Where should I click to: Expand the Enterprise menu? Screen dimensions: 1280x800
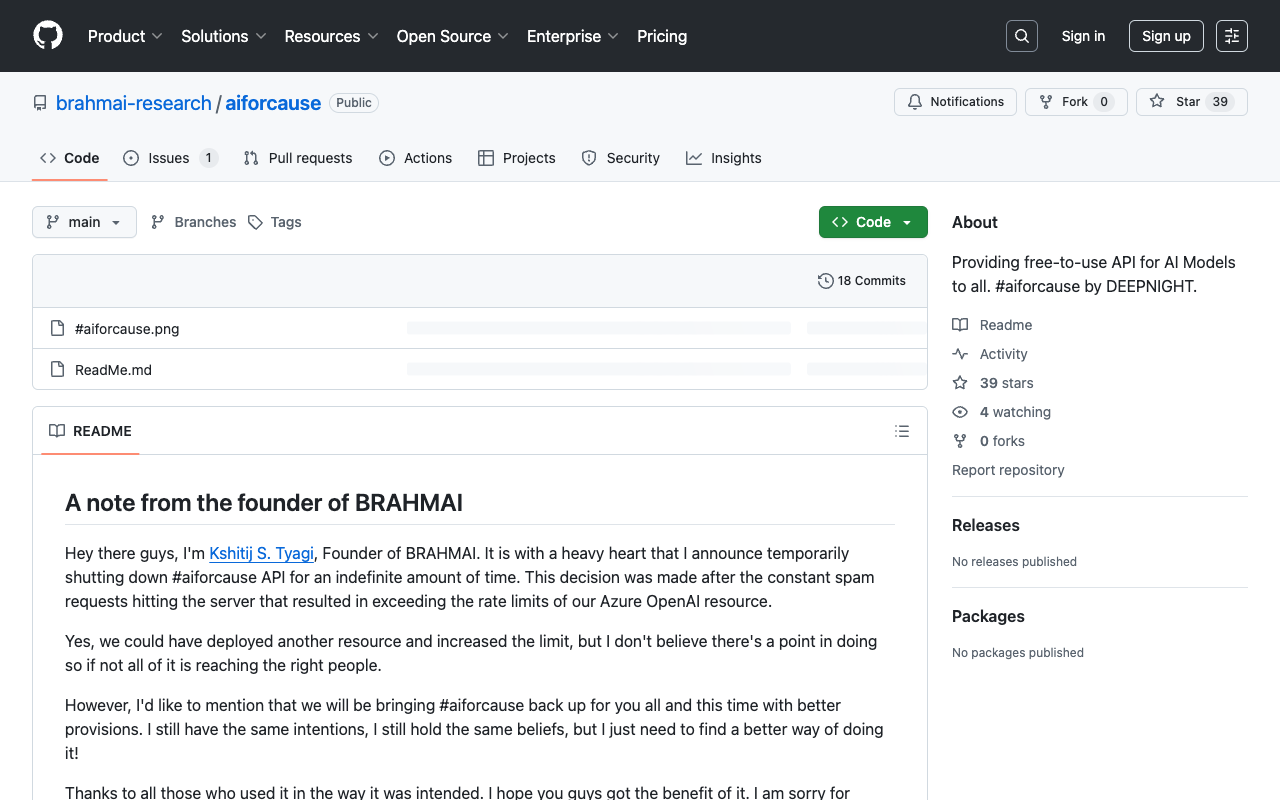click(573, 36)
